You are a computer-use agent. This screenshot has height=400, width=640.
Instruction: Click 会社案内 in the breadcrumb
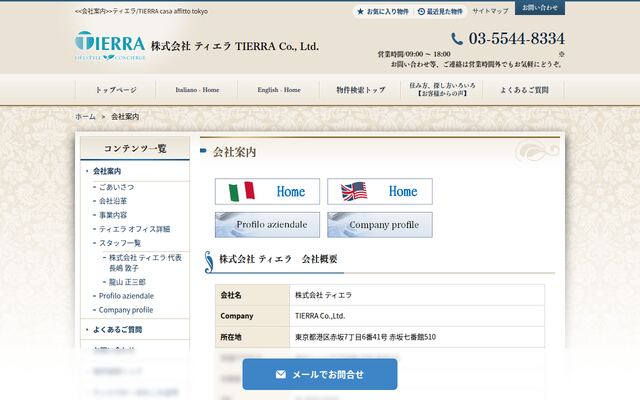click(125, 117)
